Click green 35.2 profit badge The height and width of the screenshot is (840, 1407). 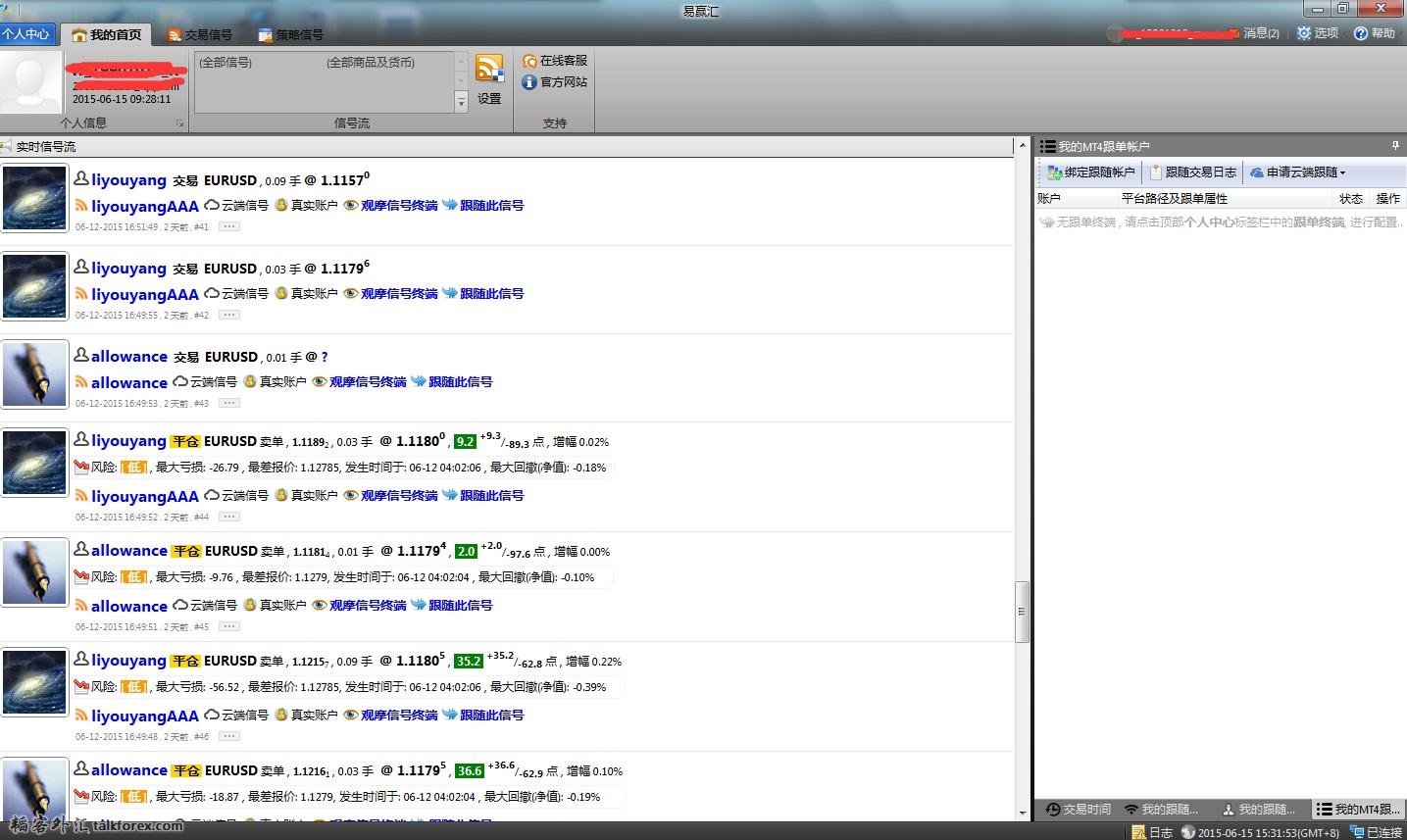(468, 662)
